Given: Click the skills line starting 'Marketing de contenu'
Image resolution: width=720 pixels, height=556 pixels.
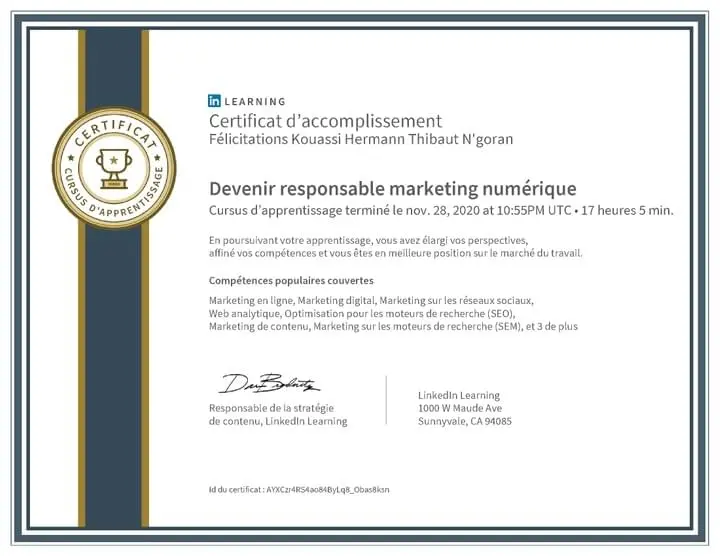Looking at the screenshot, I should (x=393, y=326).
